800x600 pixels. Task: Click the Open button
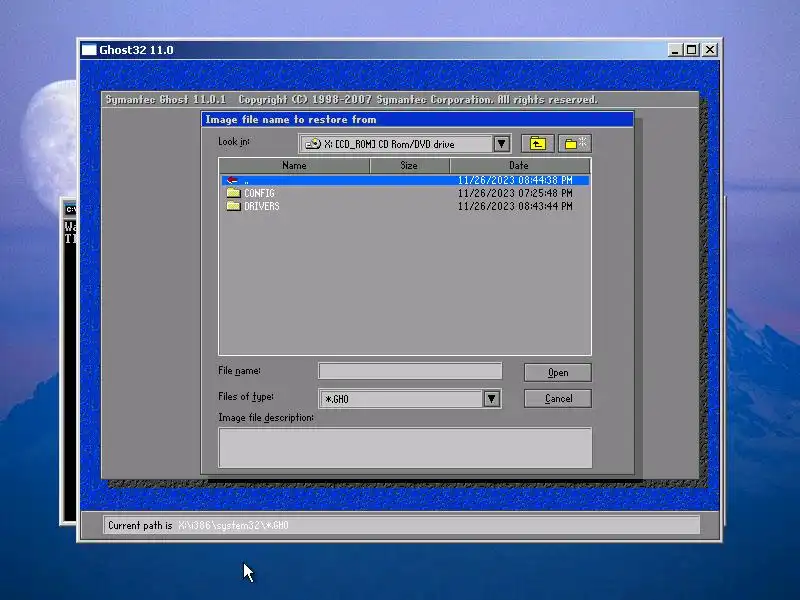pos(558,372)
